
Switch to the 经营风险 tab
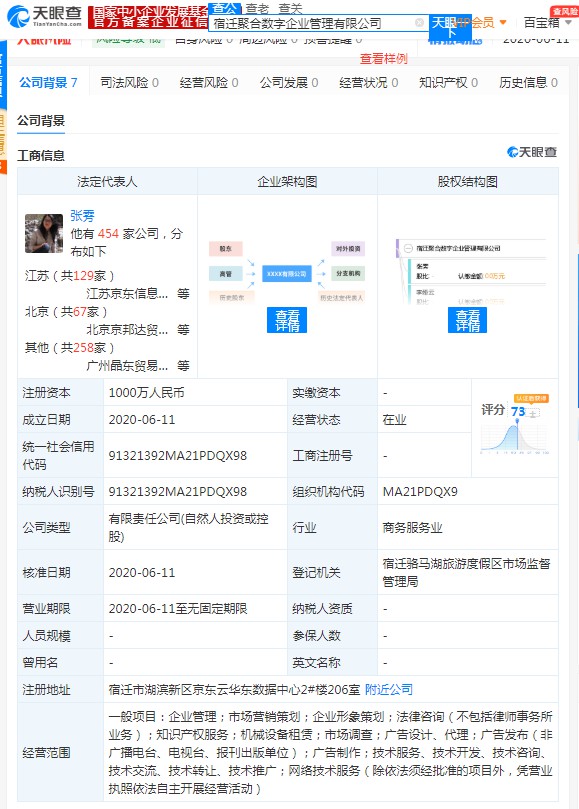[x=209, y=83]
